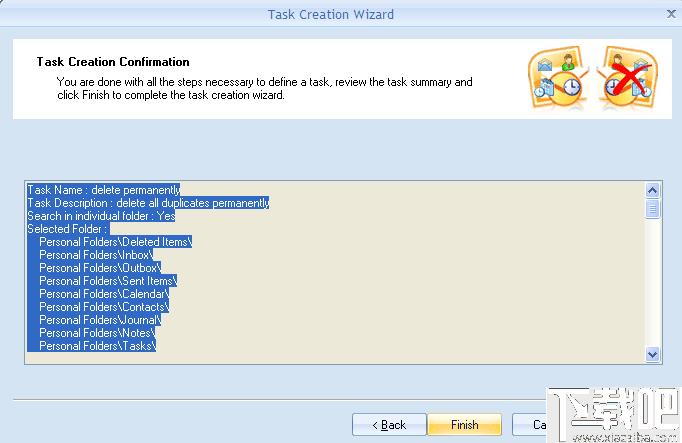This screenshot has width=682, height=443.
Task: Click the summary list scroll up arrow
Action: point(652,190)
